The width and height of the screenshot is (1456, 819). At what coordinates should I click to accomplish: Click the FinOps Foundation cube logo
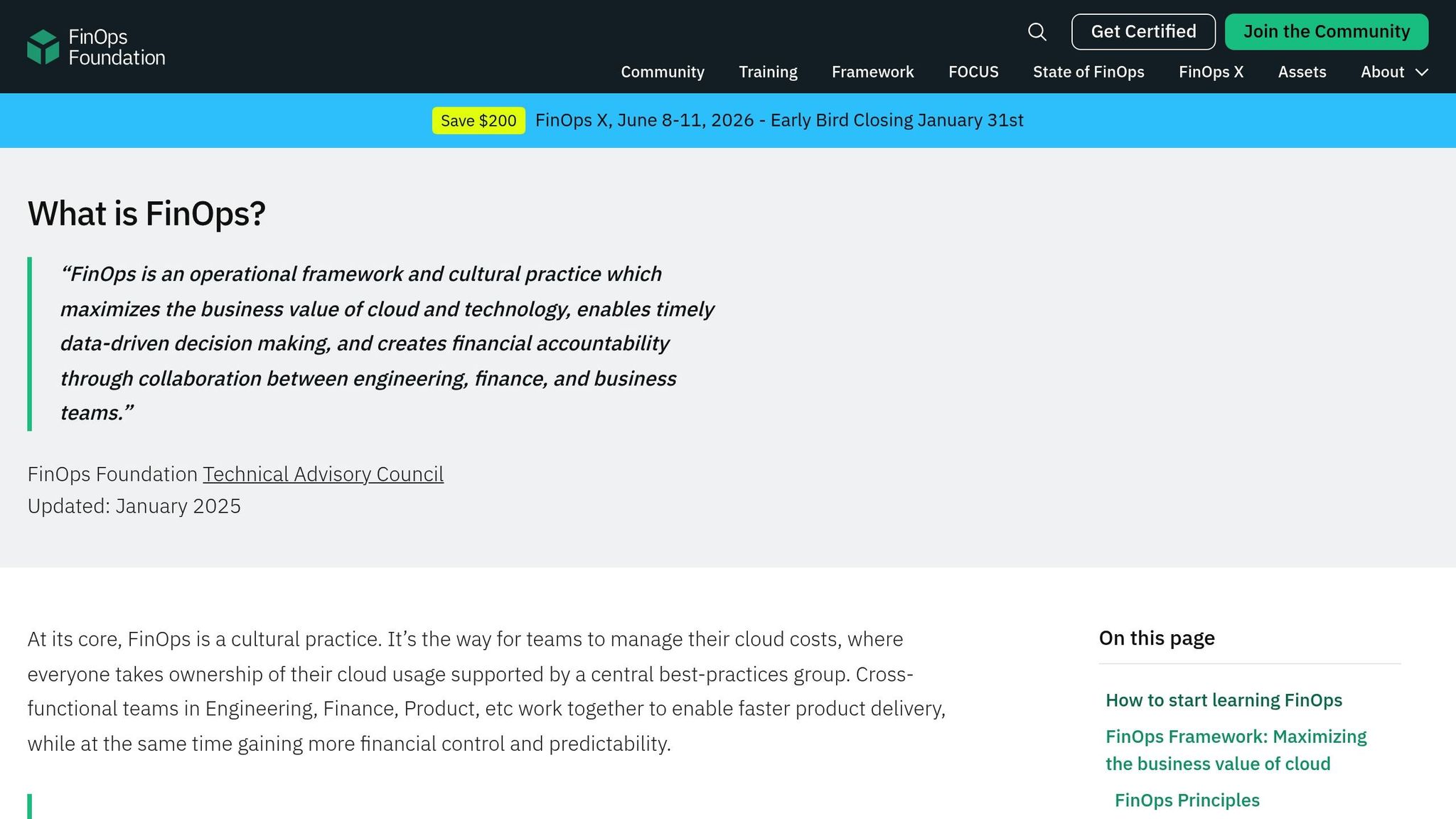43,47
